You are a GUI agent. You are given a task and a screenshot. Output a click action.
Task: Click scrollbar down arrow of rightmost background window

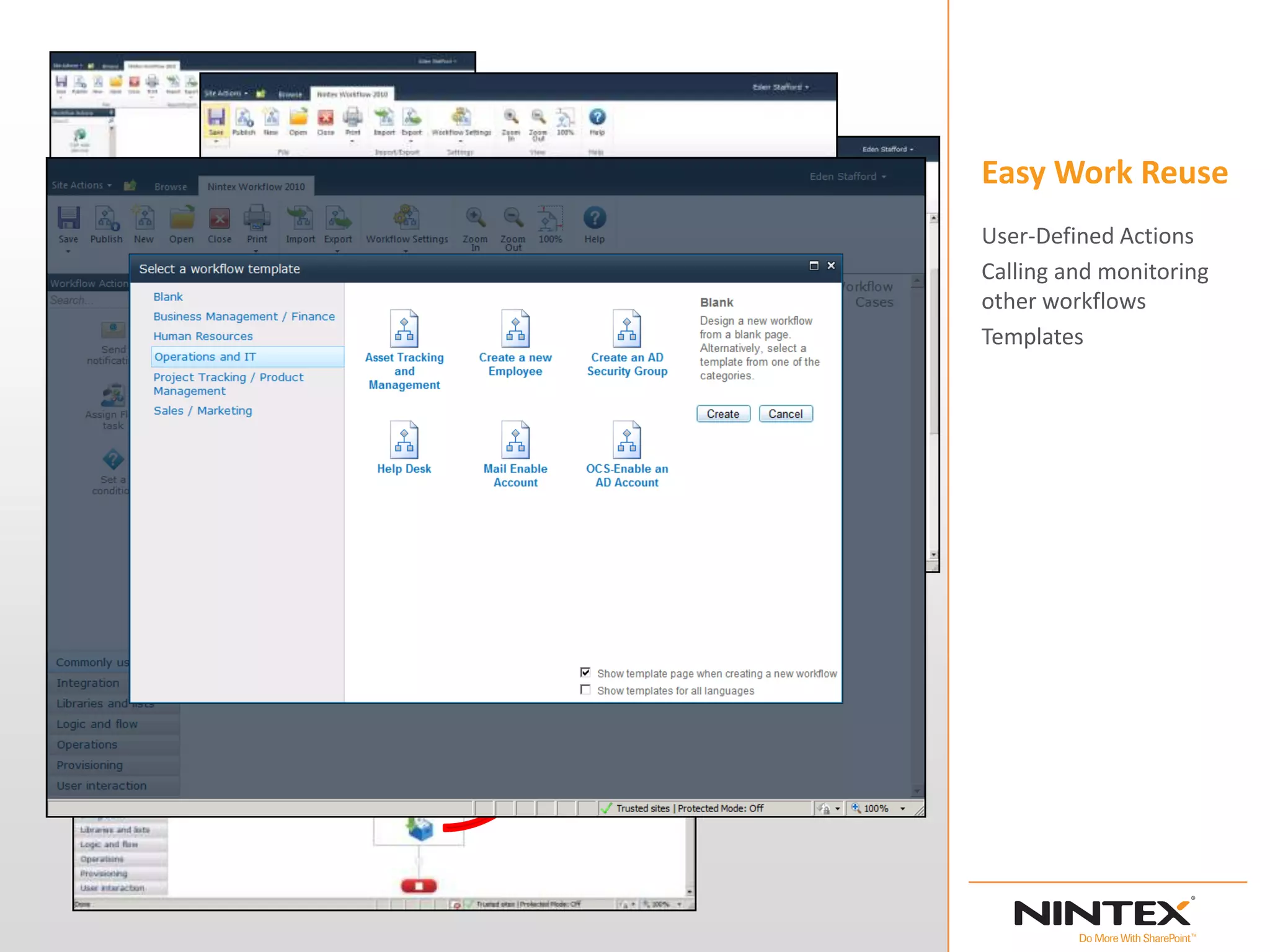[x=933, y=555]
